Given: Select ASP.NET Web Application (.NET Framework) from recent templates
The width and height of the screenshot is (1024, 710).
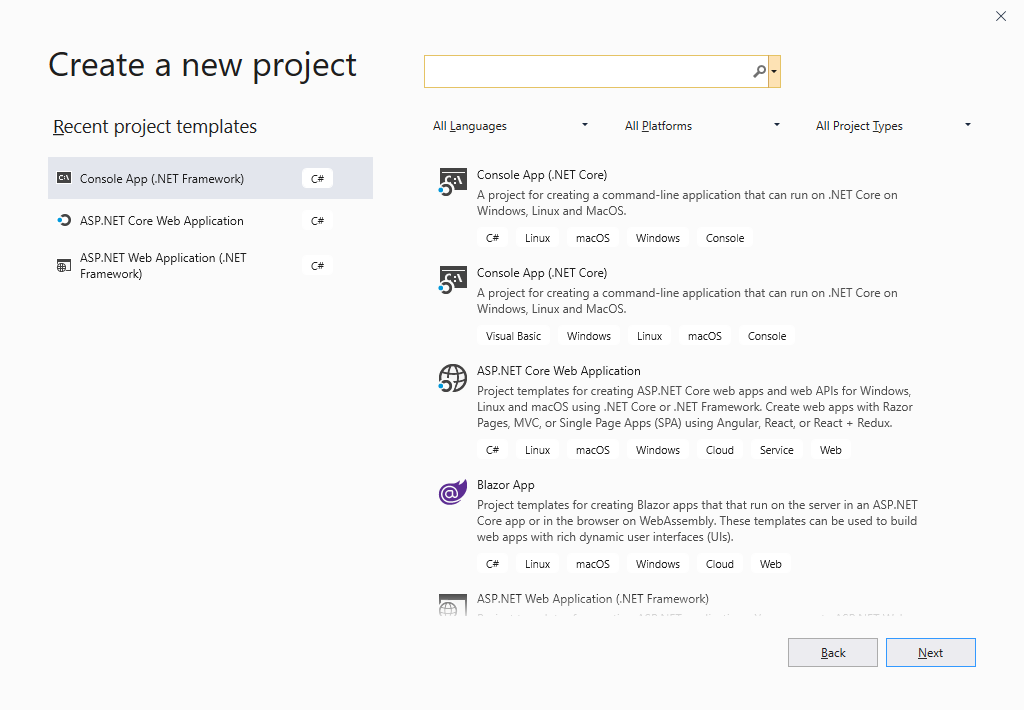Looking at the screenshot, I should click(210, 265).
